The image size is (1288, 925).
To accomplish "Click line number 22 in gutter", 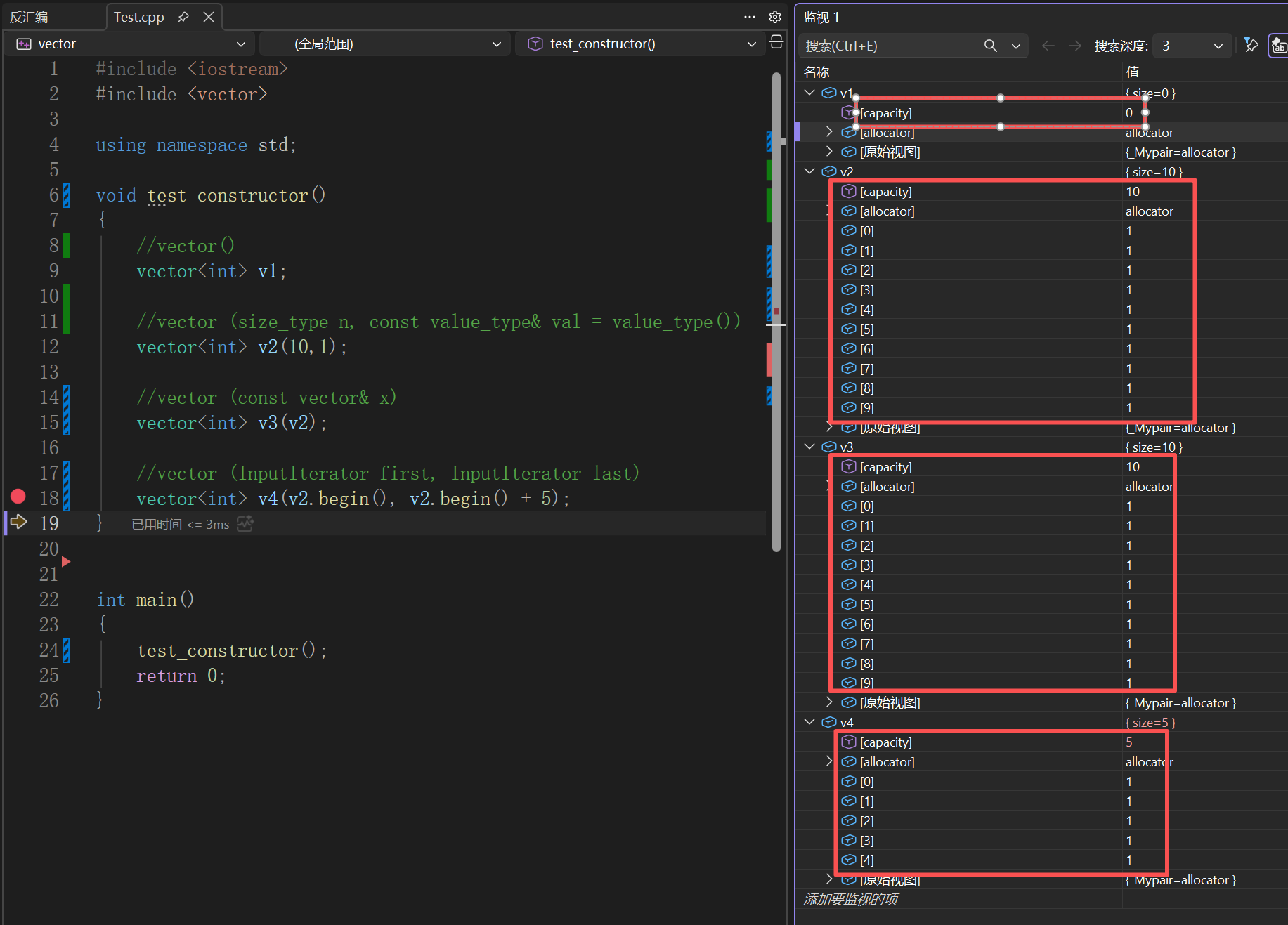I will (x=48, y=600).
